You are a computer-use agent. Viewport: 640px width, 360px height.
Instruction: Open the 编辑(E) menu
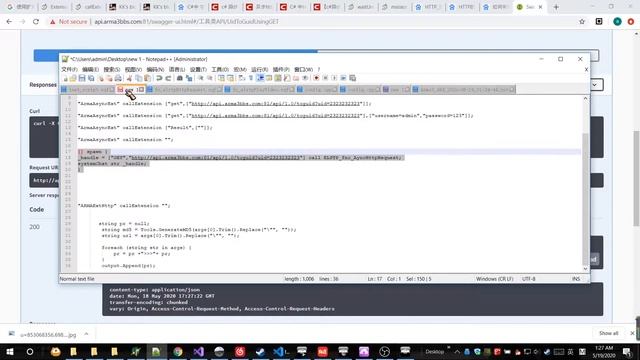coord(90,69)
